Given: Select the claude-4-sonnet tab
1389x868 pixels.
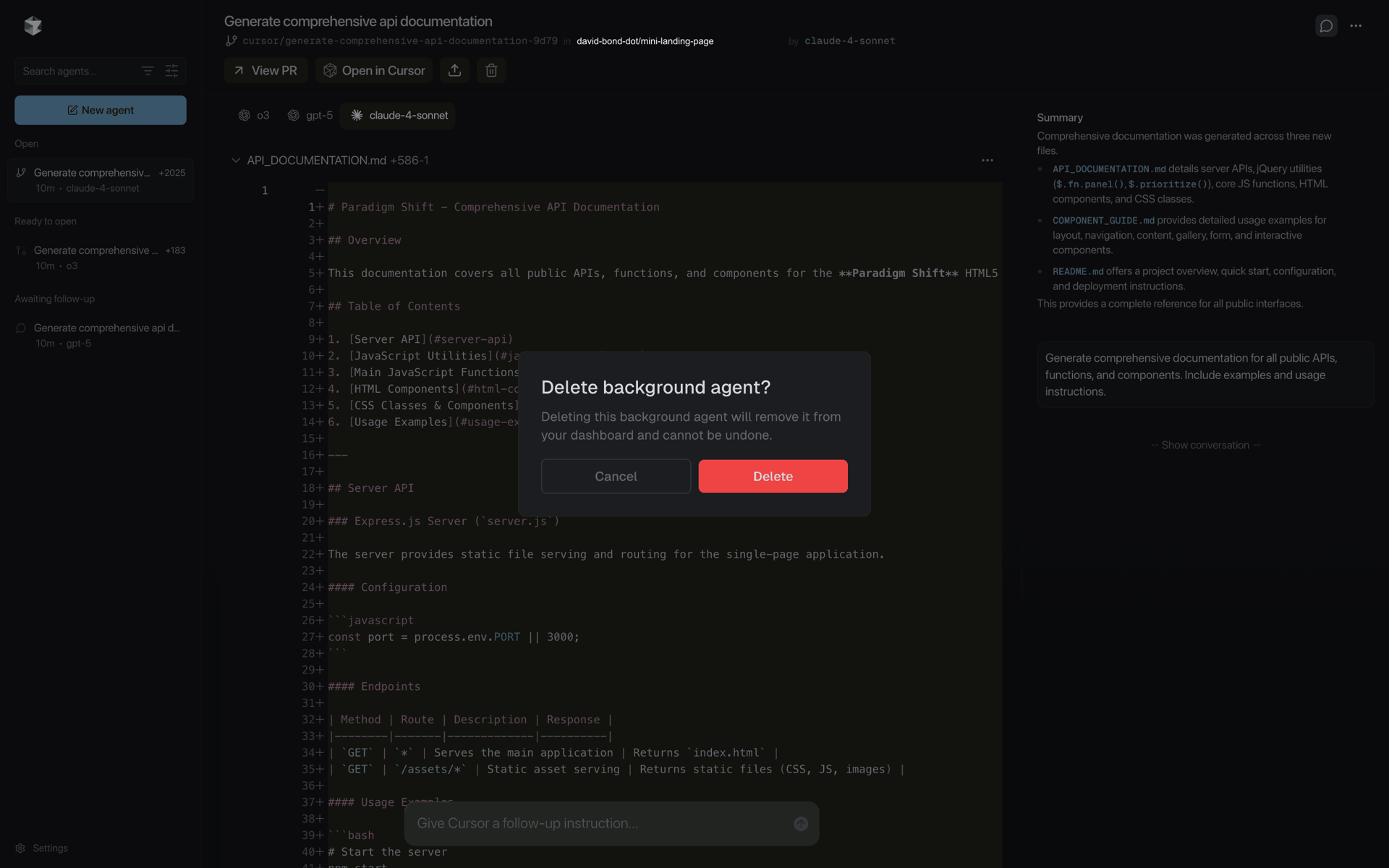Looking at the screenshot, I should pyautogui.click(x=399, y=115).
